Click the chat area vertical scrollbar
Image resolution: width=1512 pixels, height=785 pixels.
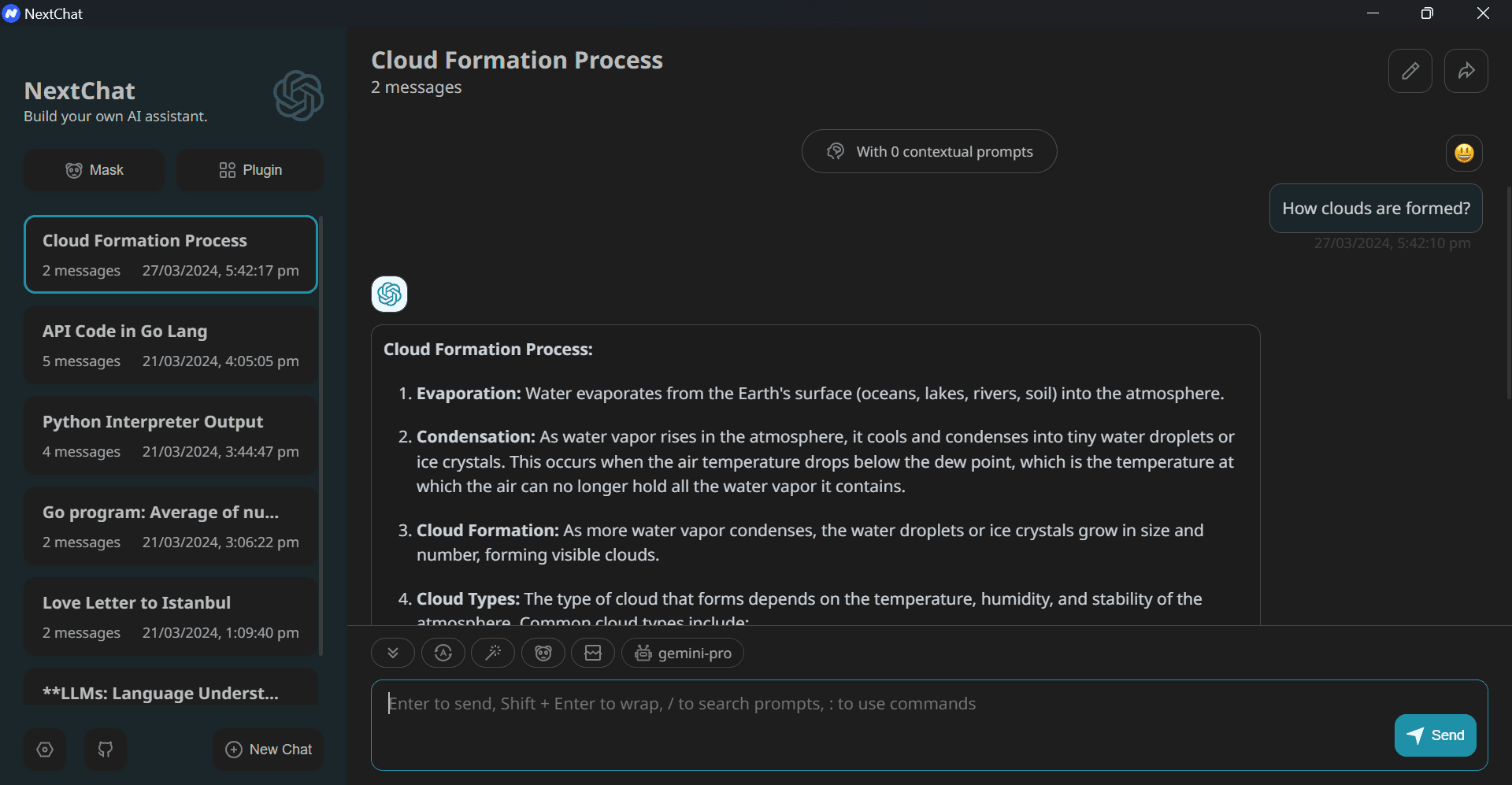pyautogui.click(x=1508, y=293)
